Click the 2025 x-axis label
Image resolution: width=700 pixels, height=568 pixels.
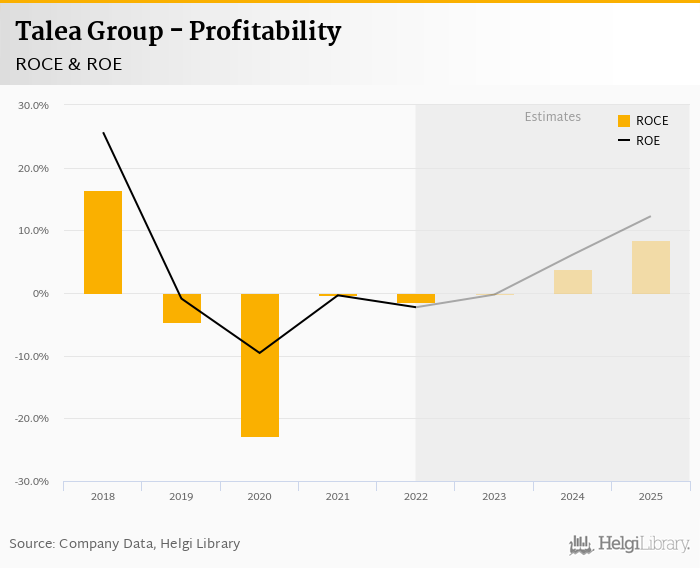[650, 496]
